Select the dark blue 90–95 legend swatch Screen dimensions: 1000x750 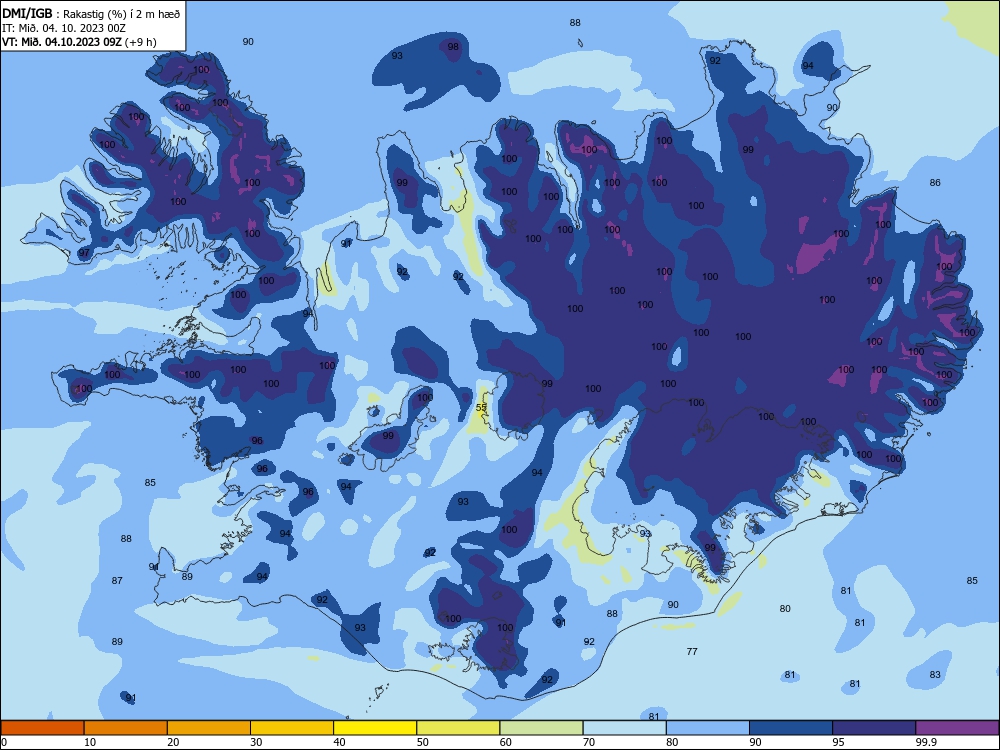click(791, 728)
